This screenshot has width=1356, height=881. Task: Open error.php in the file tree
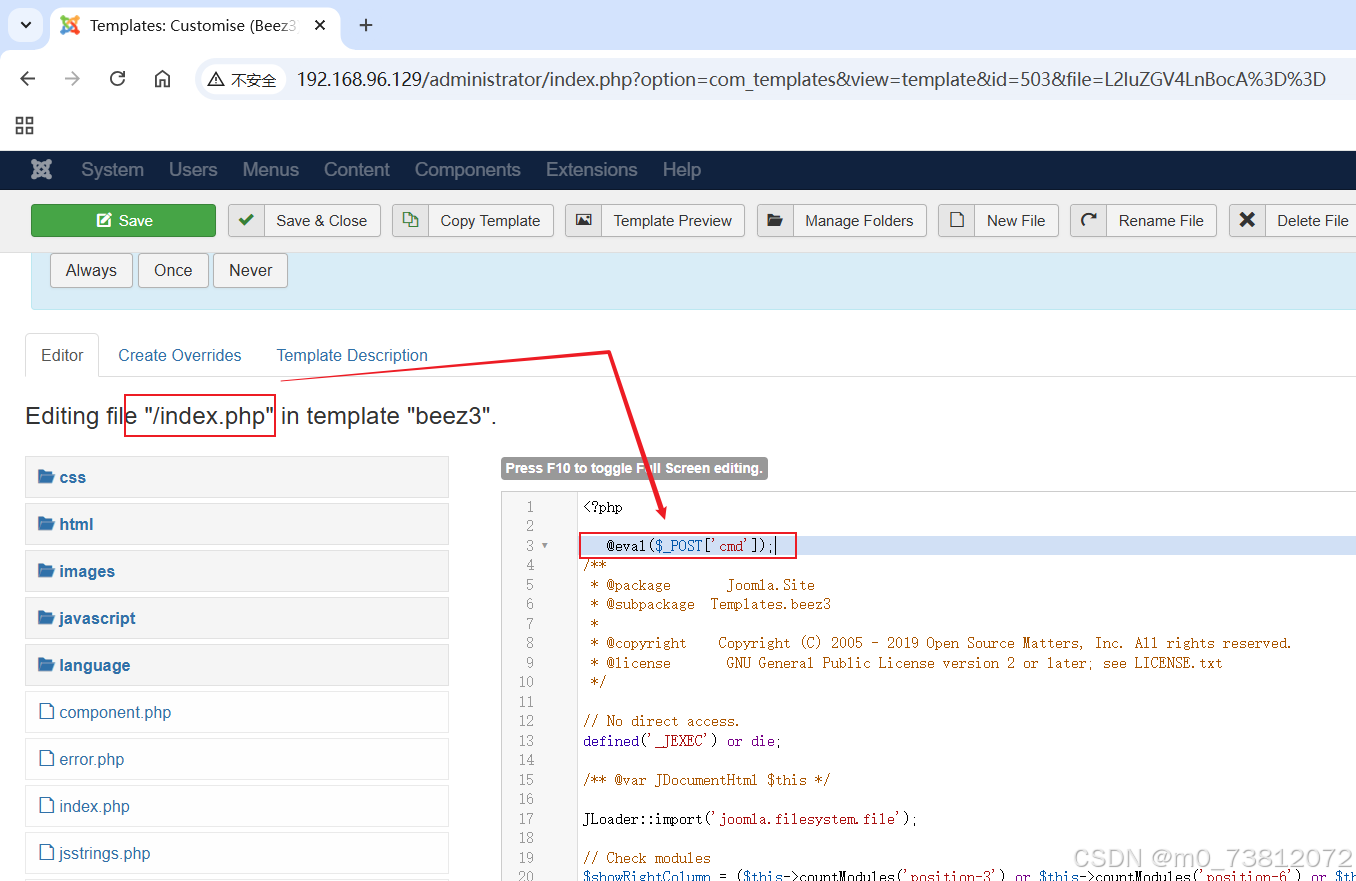click(237, 759)
